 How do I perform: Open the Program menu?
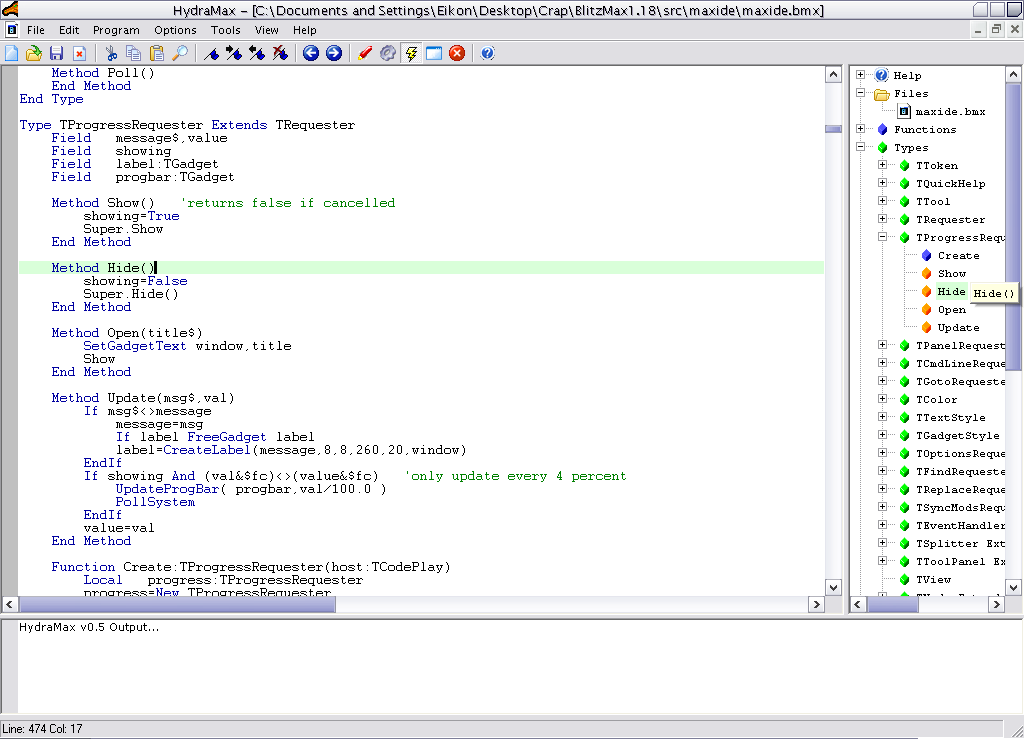(116, 30)
